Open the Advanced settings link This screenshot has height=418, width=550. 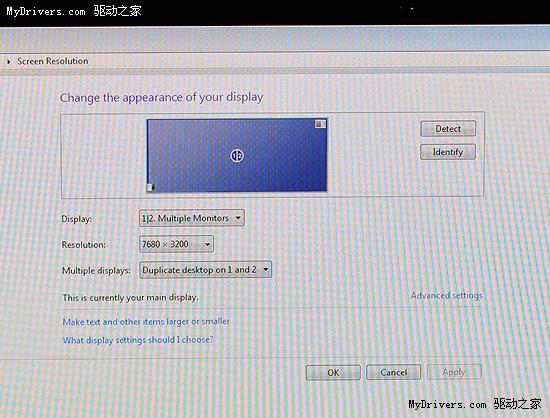(x=447, y=296)
